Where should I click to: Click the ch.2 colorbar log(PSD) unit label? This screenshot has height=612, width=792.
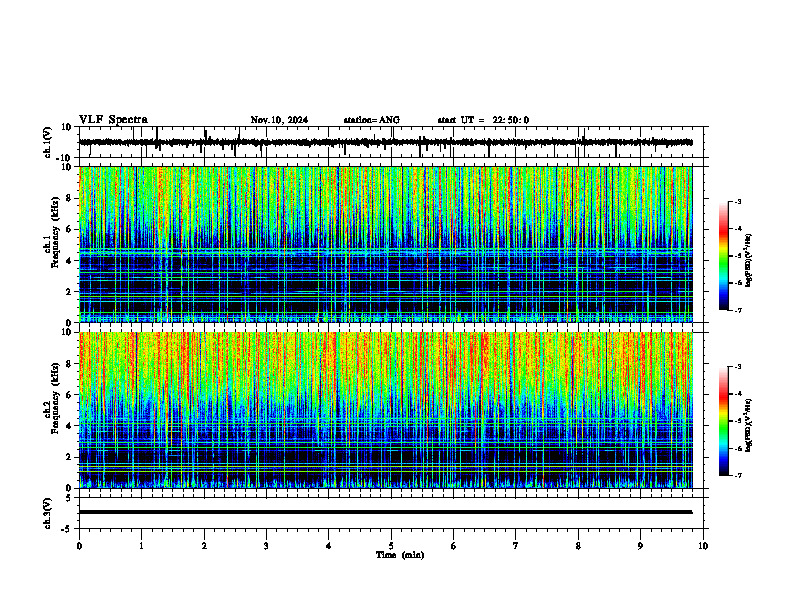click(749, 425)
